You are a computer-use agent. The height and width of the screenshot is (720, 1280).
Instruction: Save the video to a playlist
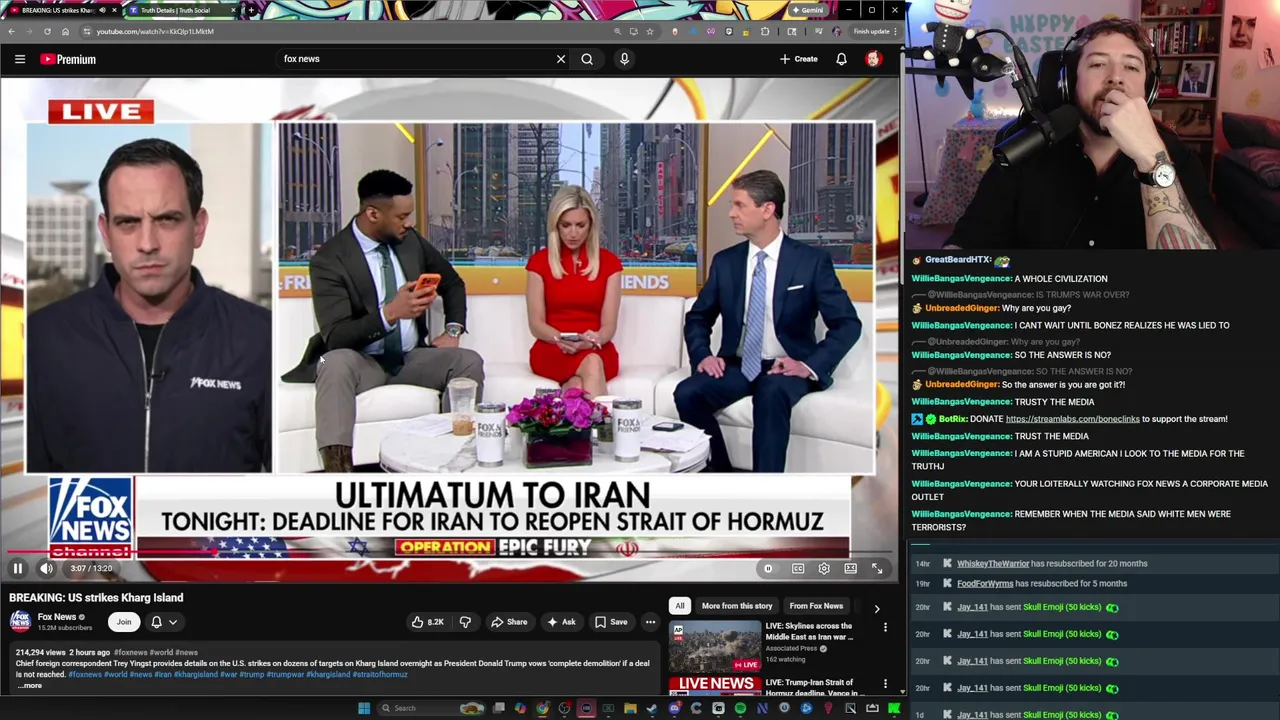(x=611, y=622)
